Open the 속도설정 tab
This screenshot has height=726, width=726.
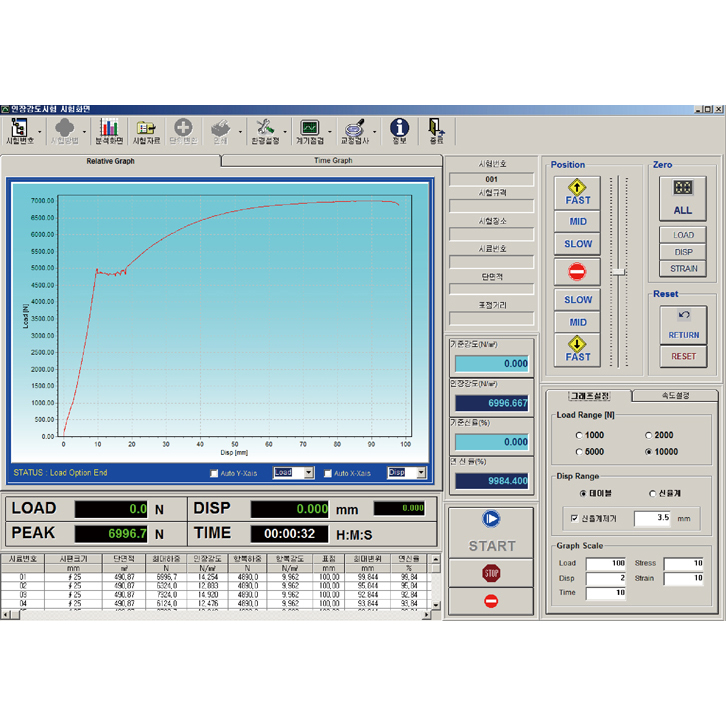coord(675,395)
